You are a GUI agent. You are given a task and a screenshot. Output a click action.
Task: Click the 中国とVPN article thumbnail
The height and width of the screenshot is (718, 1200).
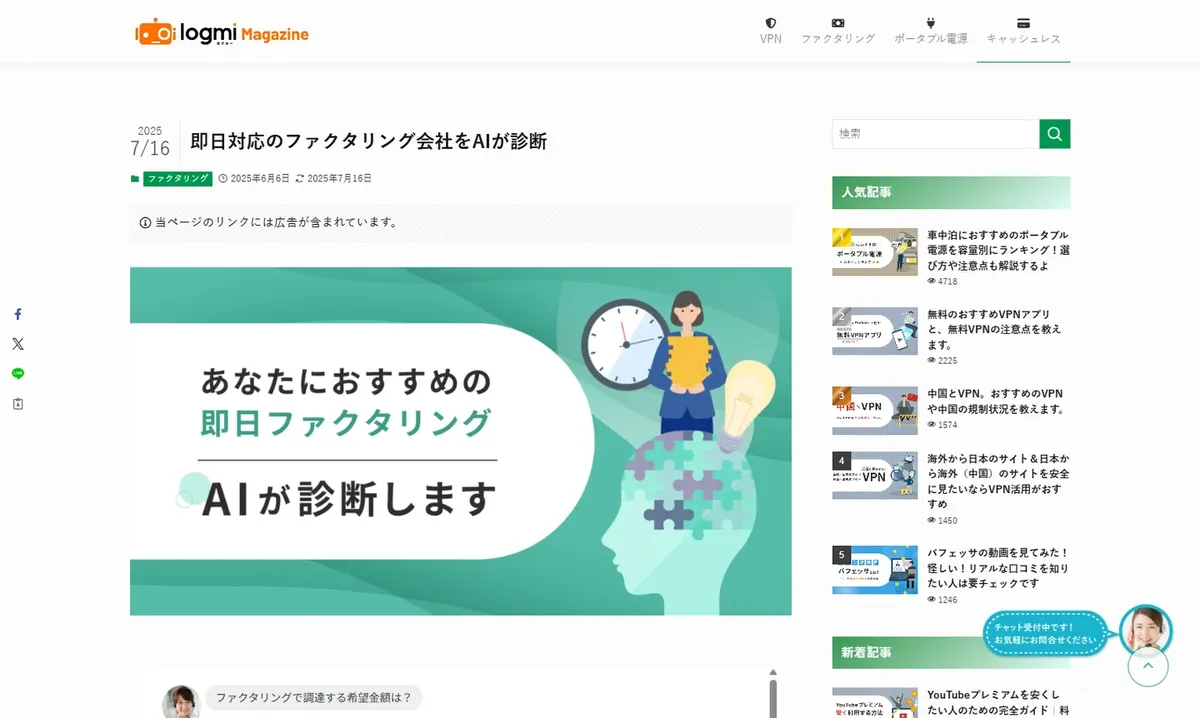pos(874,410)
